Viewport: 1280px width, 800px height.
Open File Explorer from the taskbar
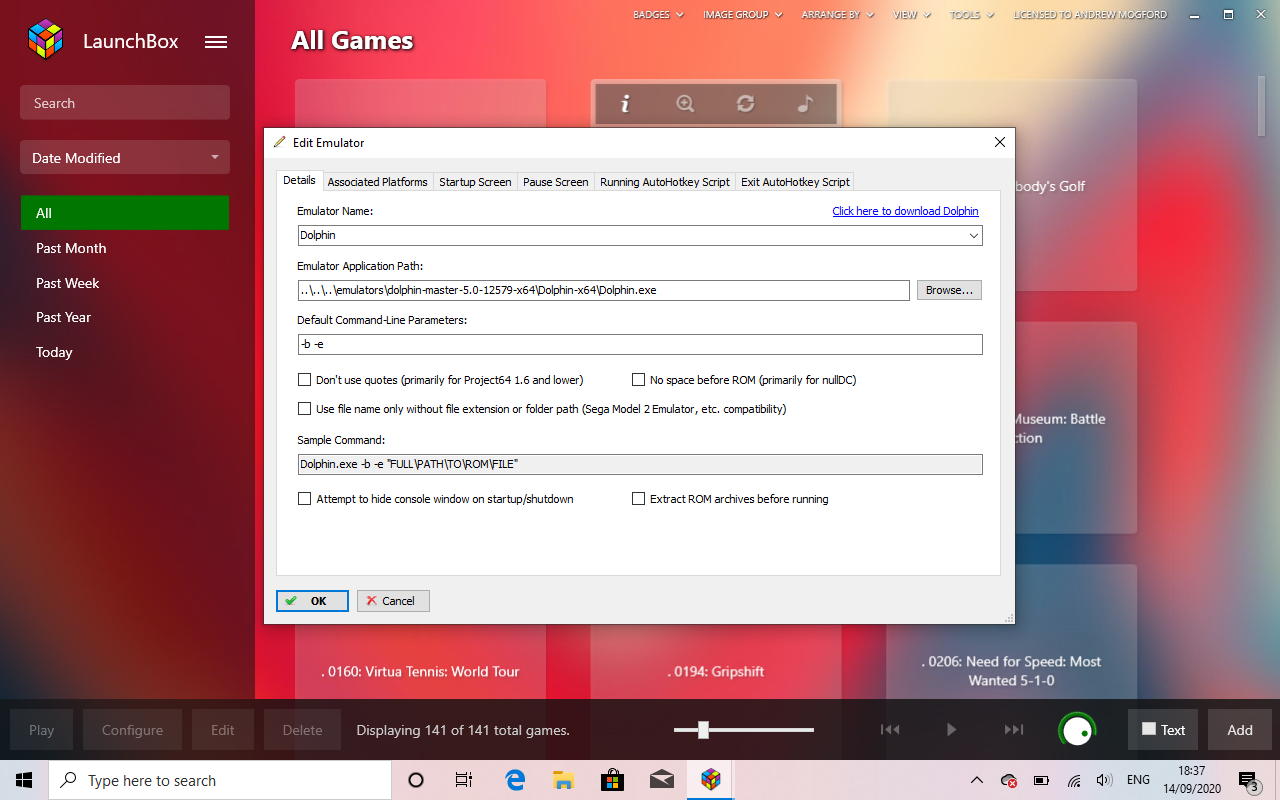tap(563, 780)
